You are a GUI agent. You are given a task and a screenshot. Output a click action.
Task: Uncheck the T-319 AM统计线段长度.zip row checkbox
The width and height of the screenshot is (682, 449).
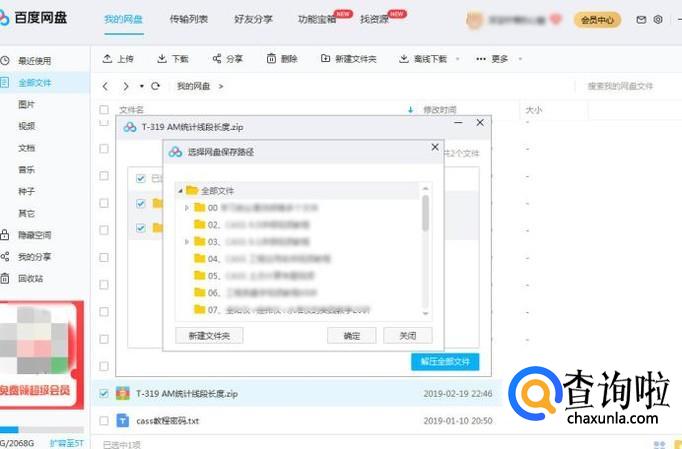104,393
